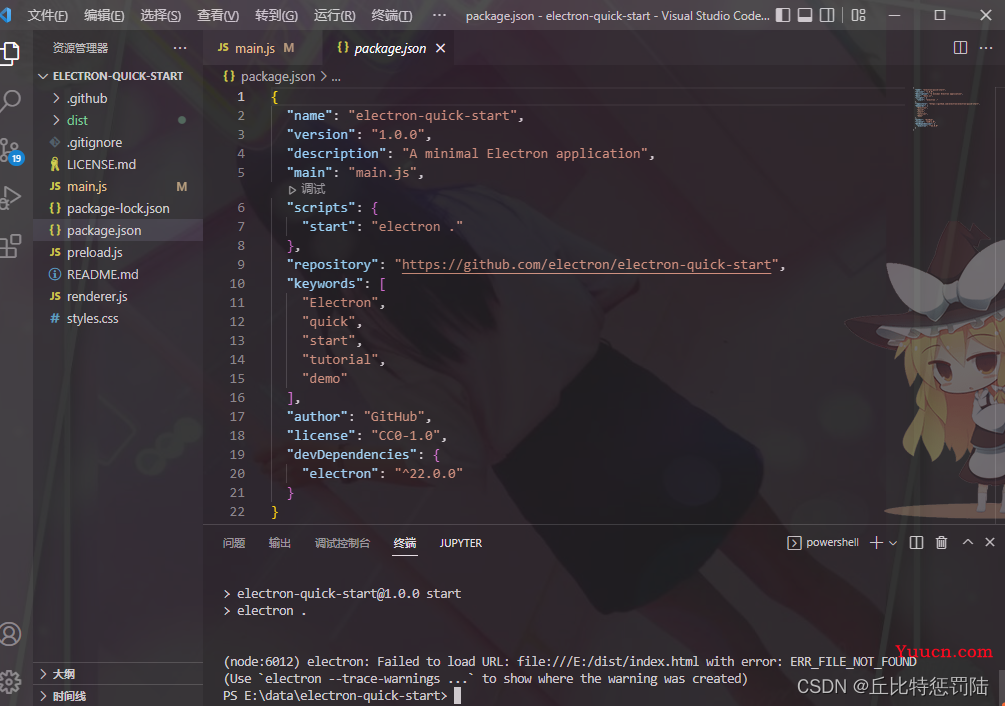This screenshot has width=1005, height=706.
Task: Click the editor minimap preview
Action: (946, 108)
